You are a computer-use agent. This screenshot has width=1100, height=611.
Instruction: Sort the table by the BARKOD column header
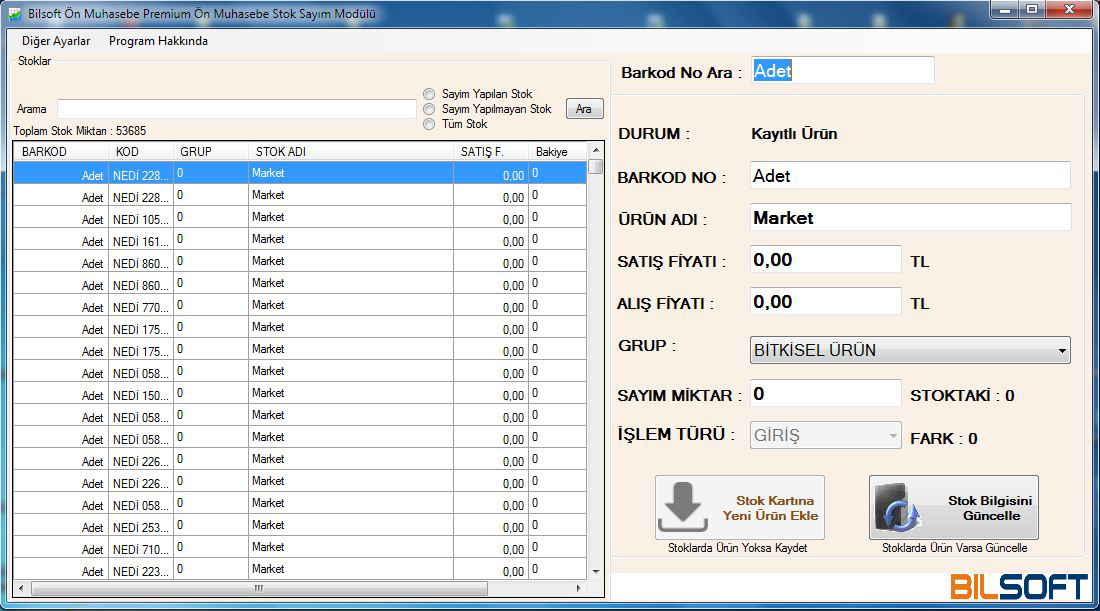pyautogui.click(x=61, y=152)
